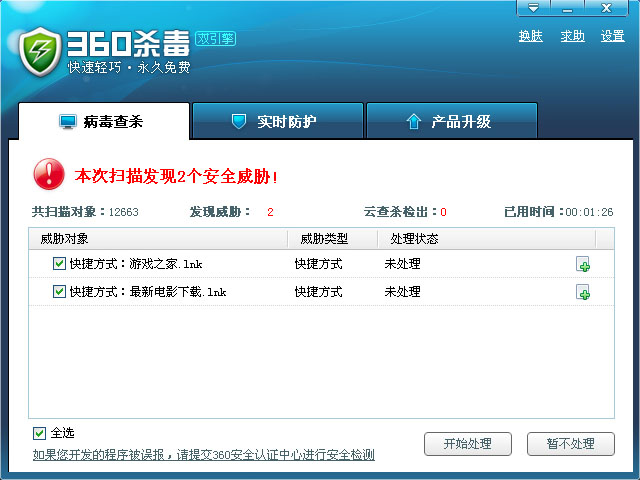Image resolution: width=640 pixels, height=480 pixels.
Task: Open the 求助 help link
Action: 572,36
